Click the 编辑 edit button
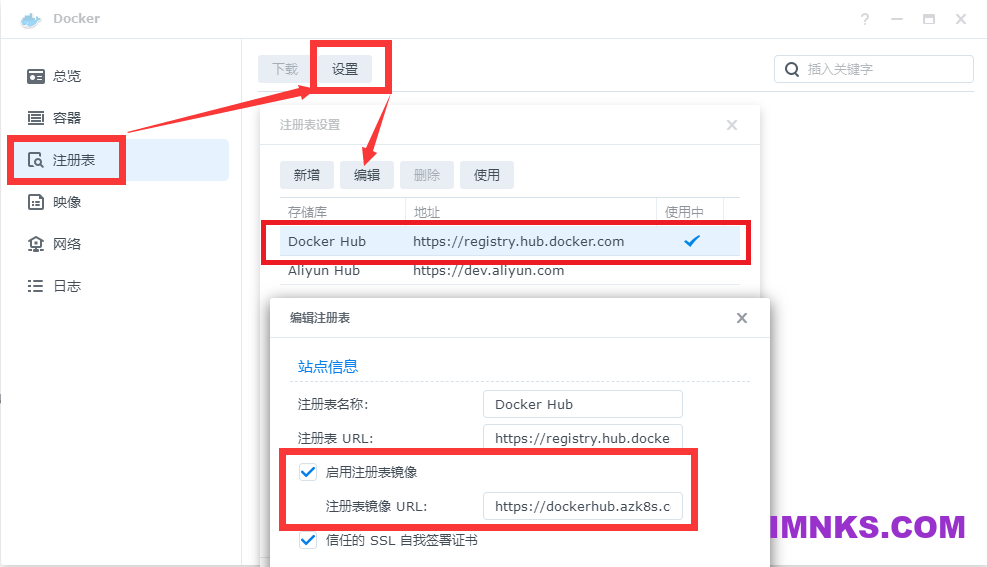The image size is (987, 567). [x=367, y=175]
